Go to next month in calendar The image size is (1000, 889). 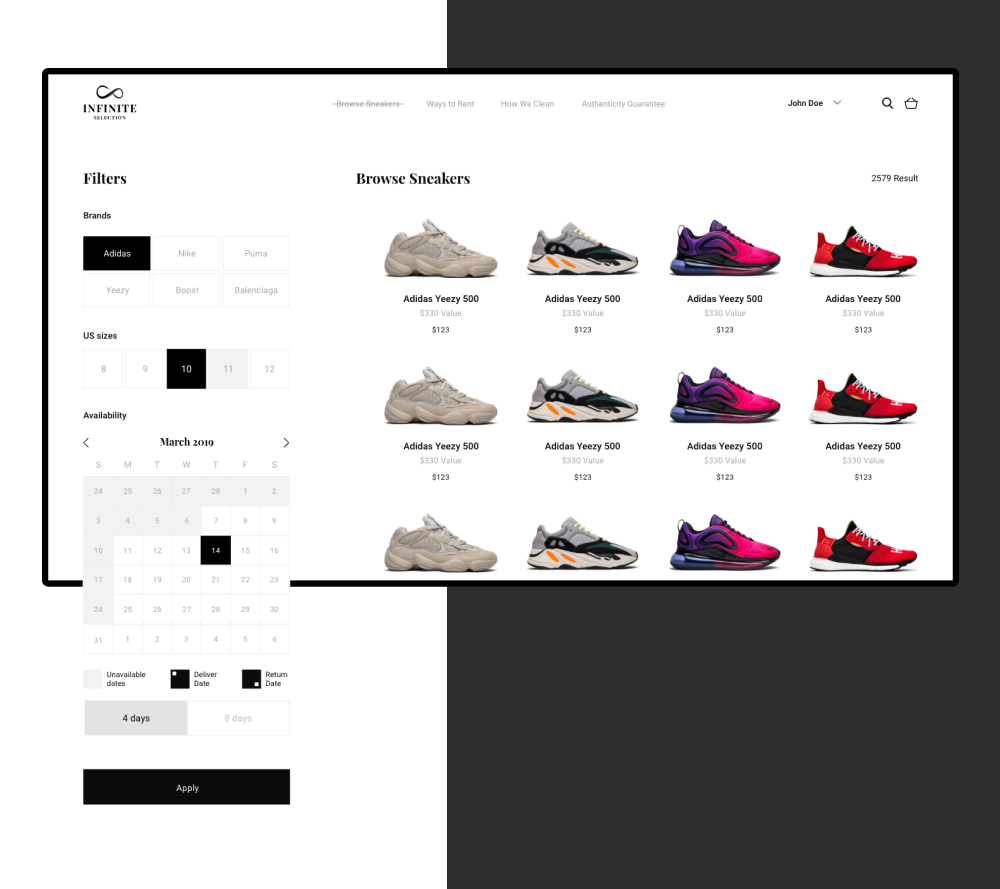point(286,443)
